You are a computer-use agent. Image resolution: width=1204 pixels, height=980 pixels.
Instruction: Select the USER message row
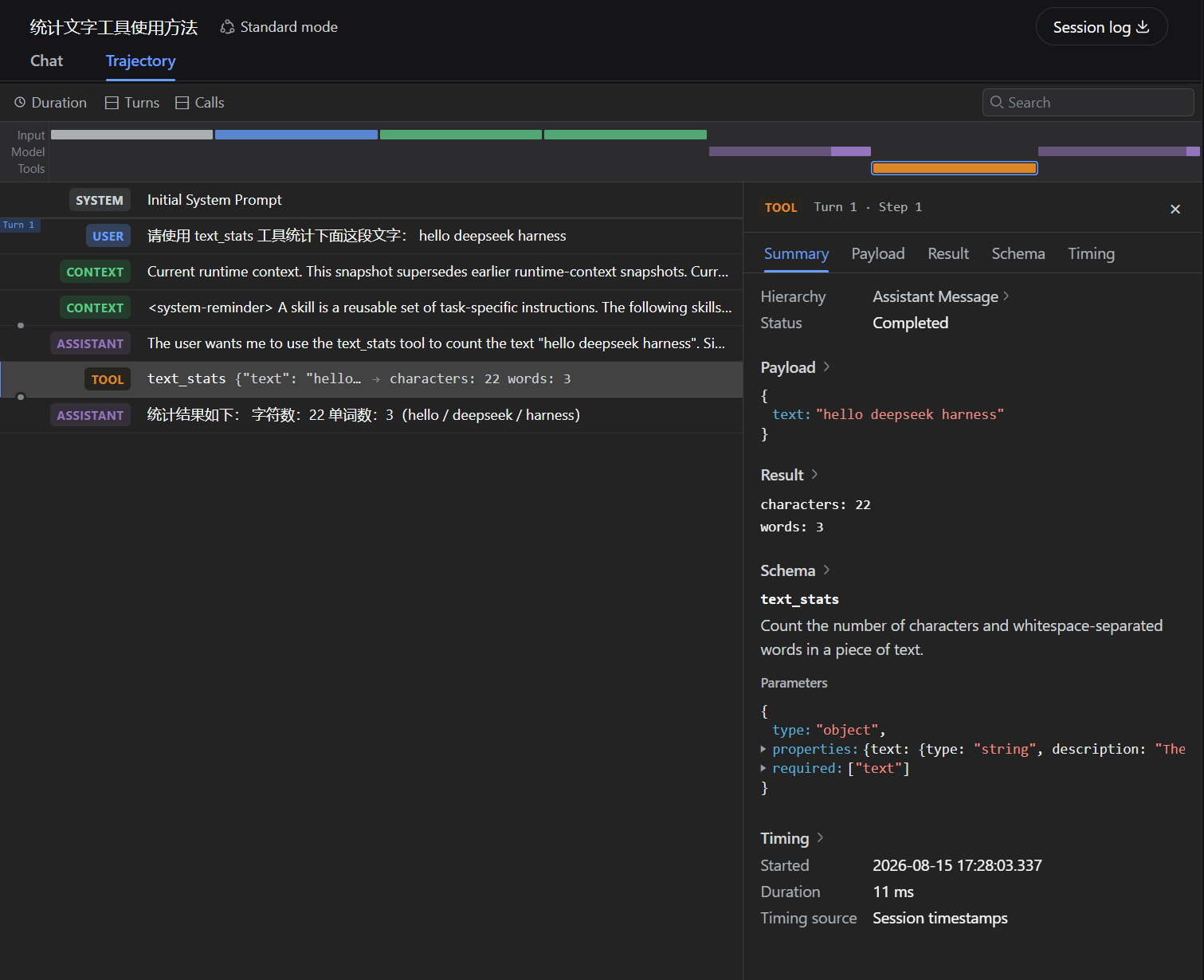(x=371, y=236)
